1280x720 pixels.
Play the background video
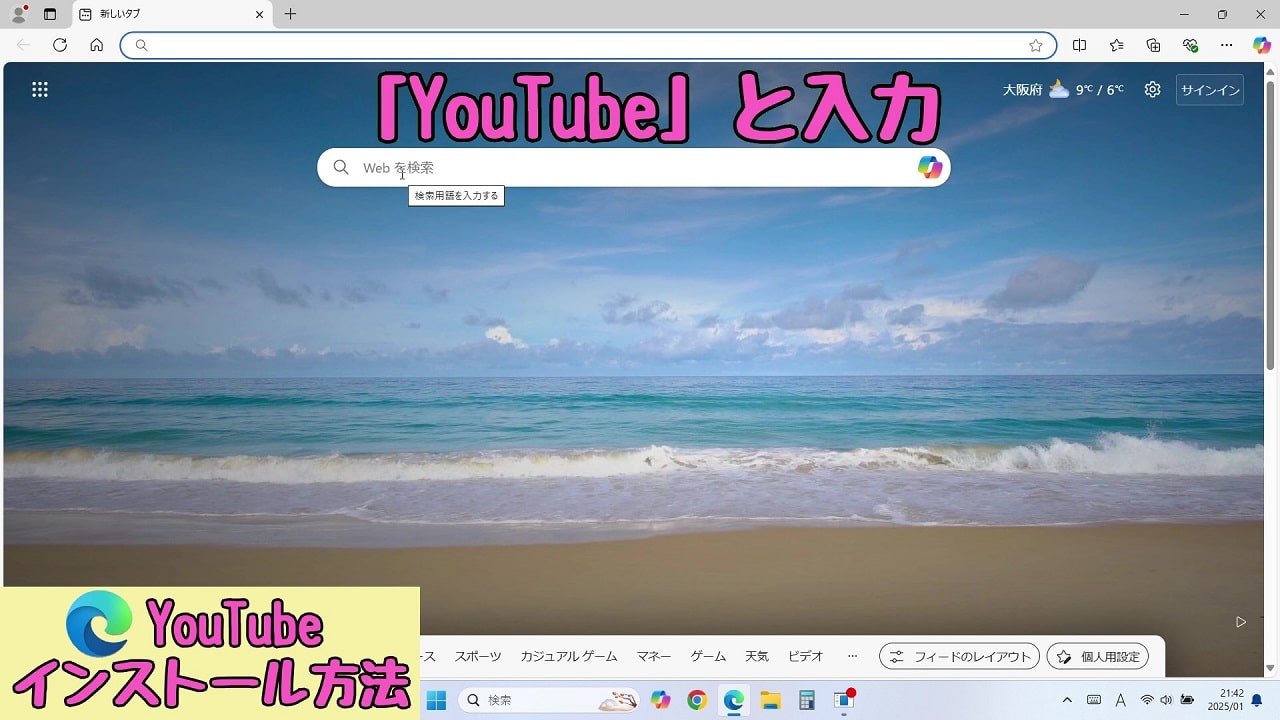coord(1241,622)
